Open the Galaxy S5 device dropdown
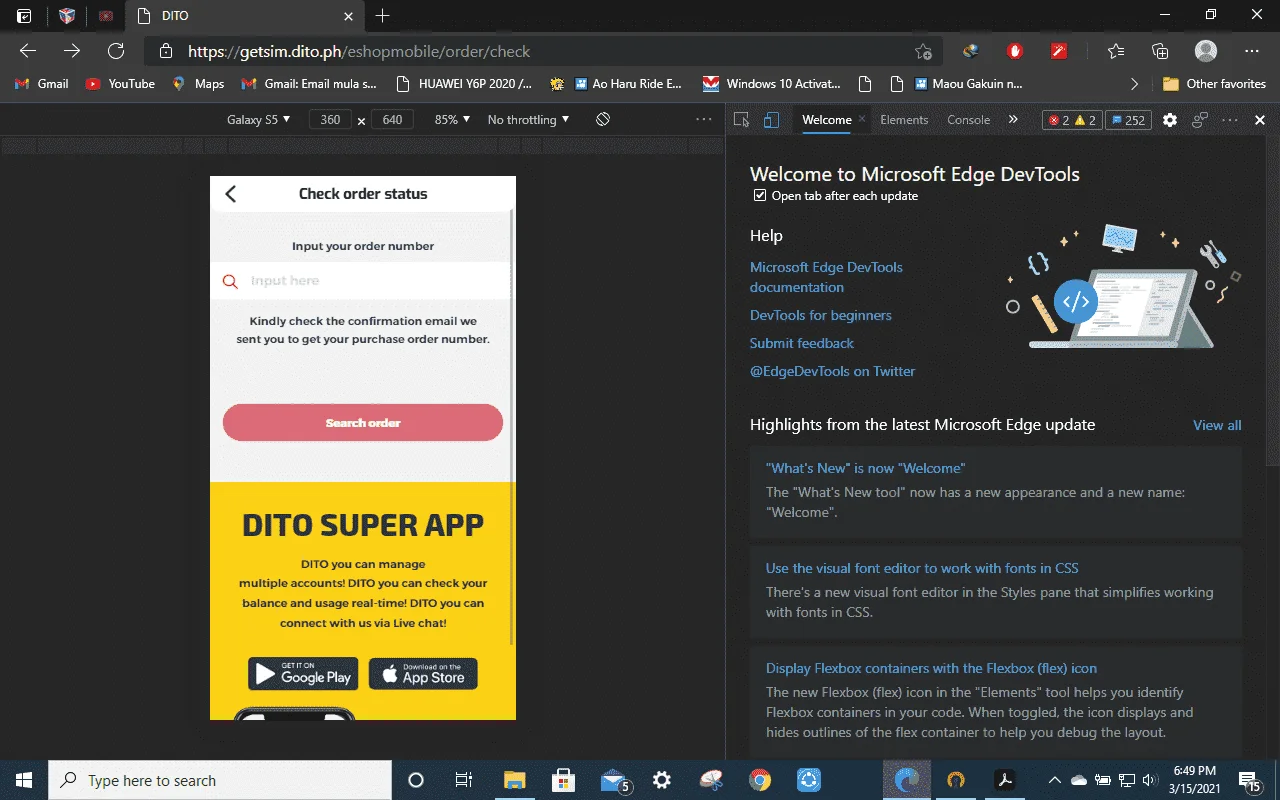This screenshot has height=800, width=1280. point(258,120)
